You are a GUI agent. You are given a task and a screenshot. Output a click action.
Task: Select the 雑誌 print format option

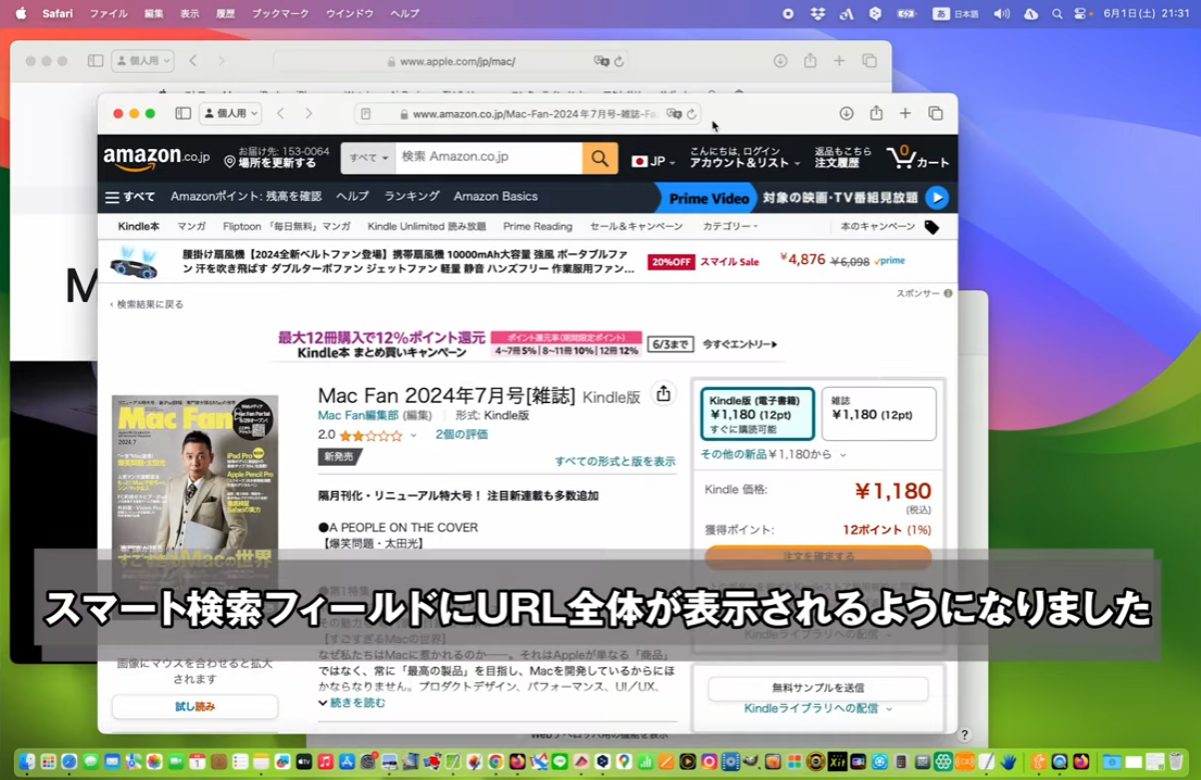(879, 414)
